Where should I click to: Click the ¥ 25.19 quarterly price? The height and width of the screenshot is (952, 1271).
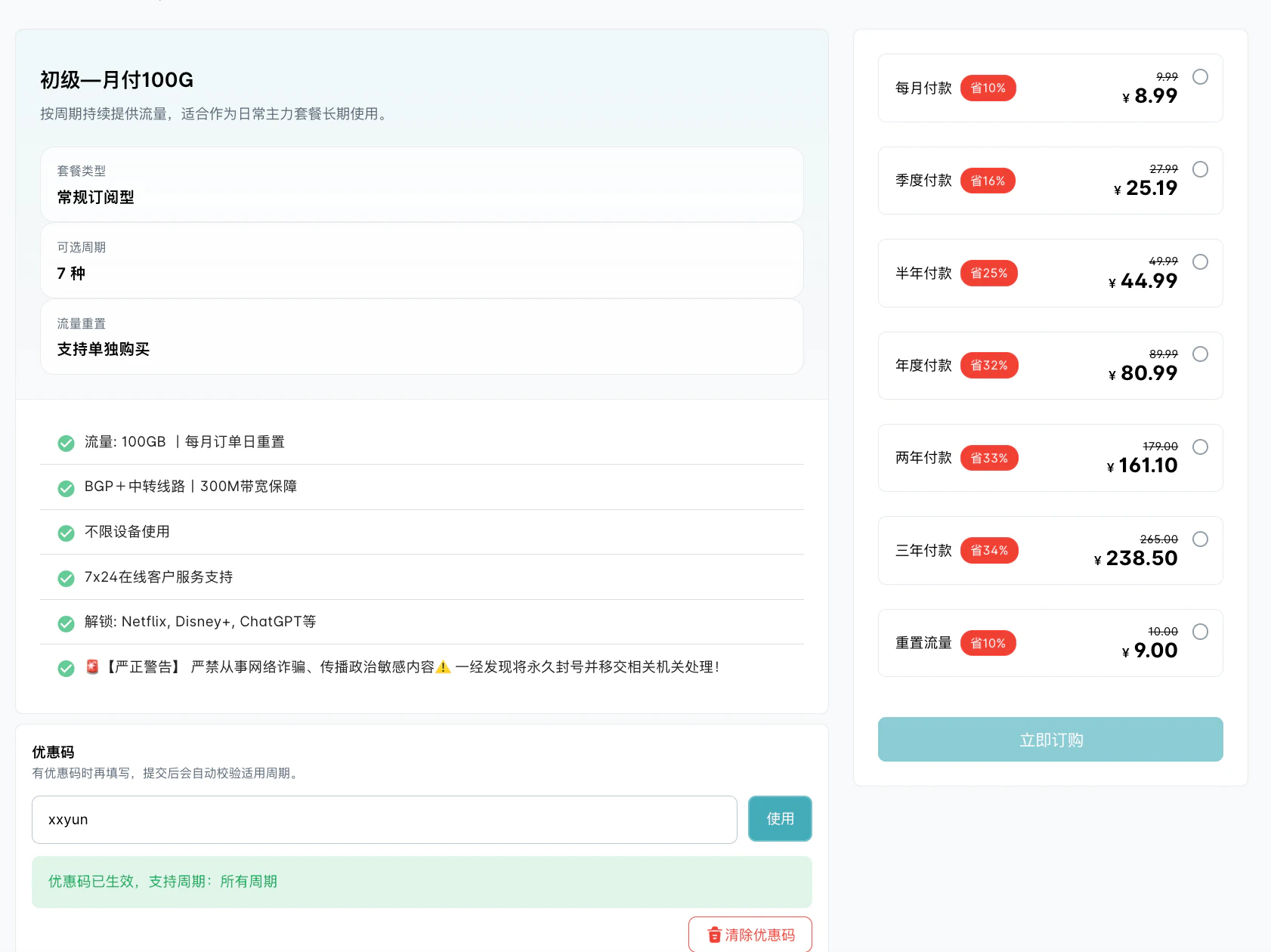[x=1146, y=188]
